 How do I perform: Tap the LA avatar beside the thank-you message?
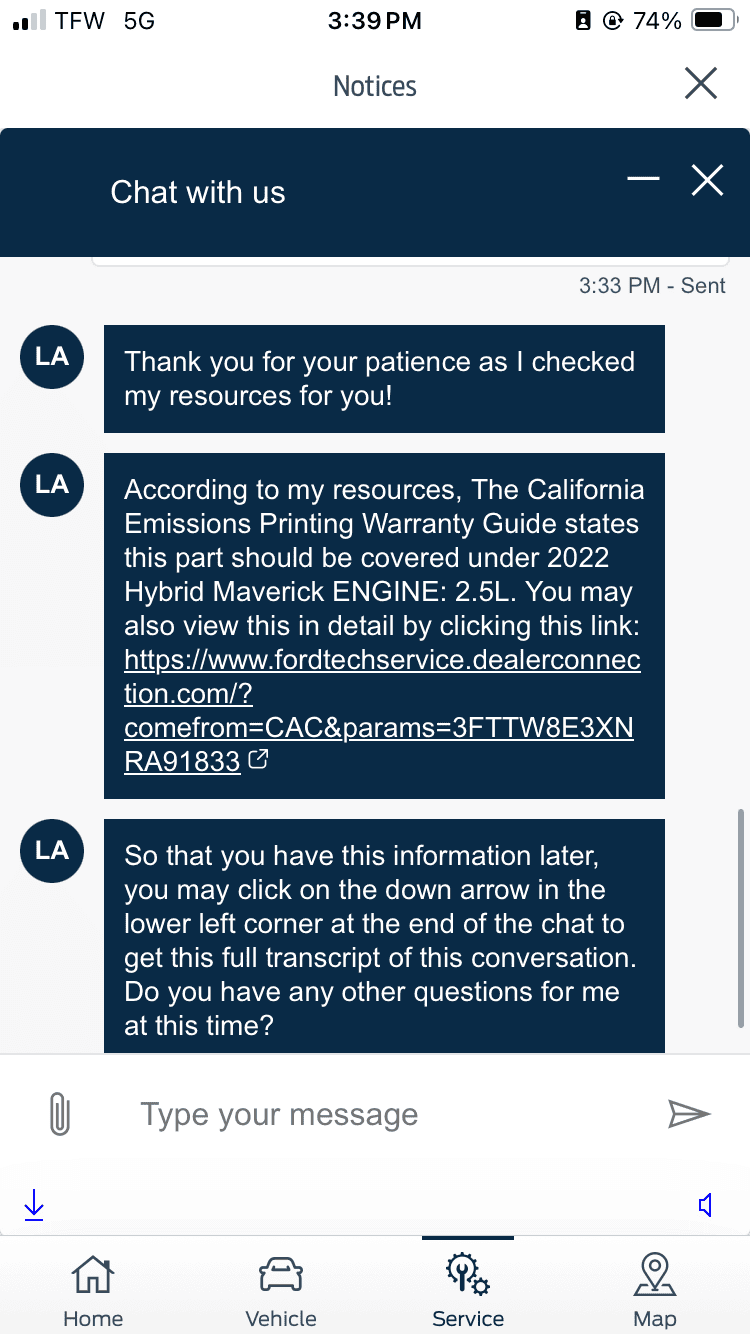tap(52, 357)
